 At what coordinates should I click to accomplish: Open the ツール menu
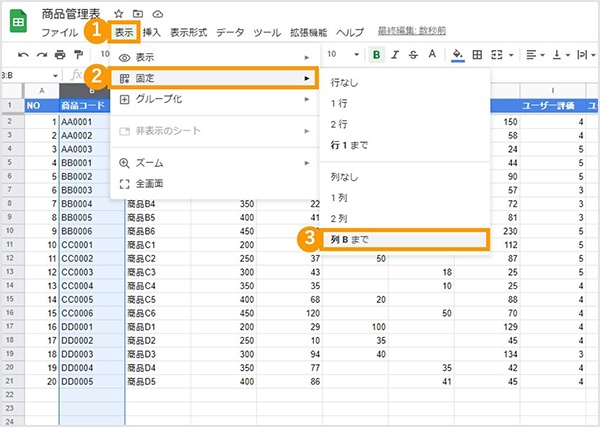pyautogui.click(x=267, y=33)
